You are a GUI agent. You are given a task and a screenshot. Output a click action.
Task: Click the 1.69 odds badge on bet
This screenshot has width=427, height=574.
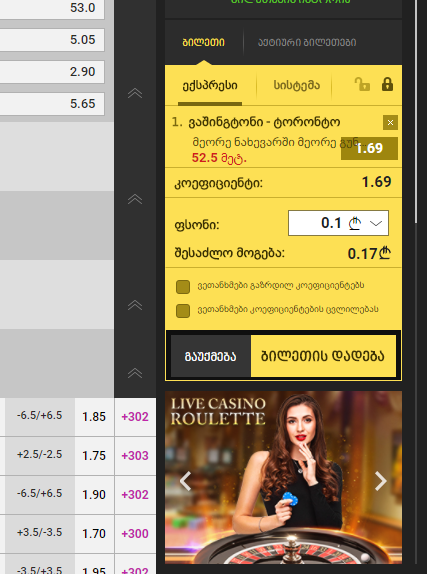click(369, 148)
